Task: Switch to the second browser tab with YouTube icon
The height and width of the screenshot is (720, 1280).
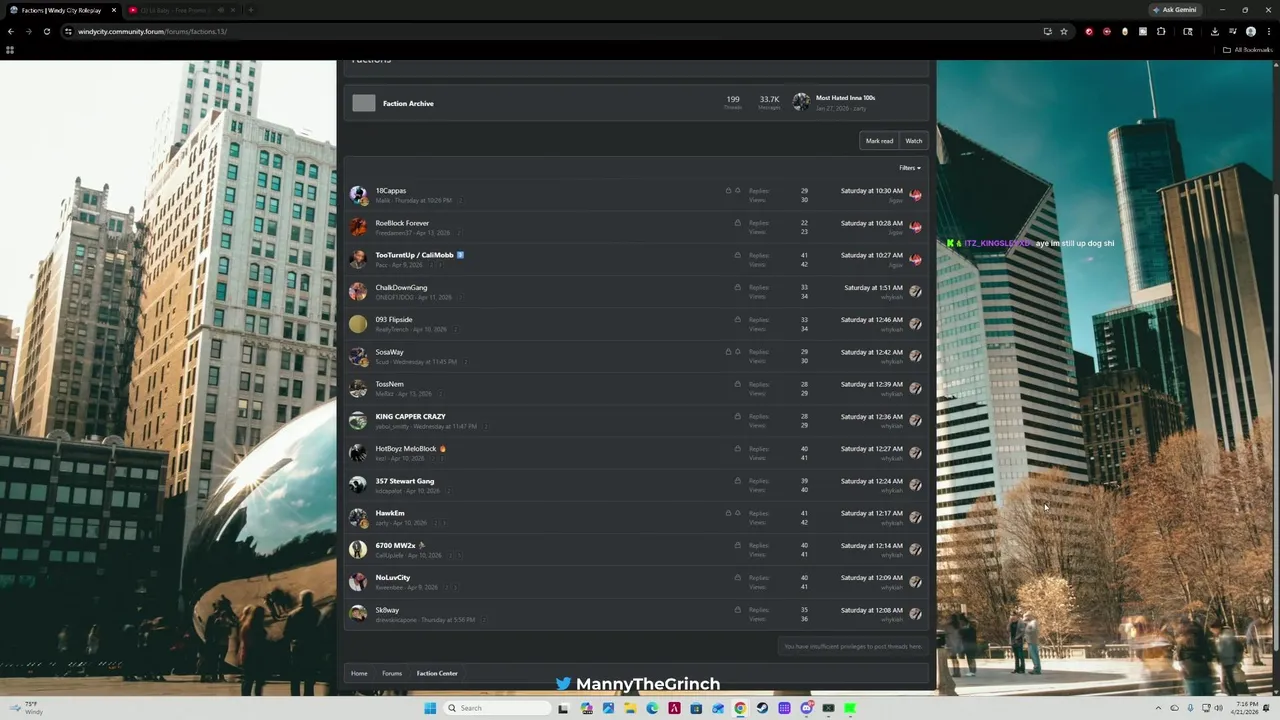Action: pyautogui.click(x=182, y=10)
